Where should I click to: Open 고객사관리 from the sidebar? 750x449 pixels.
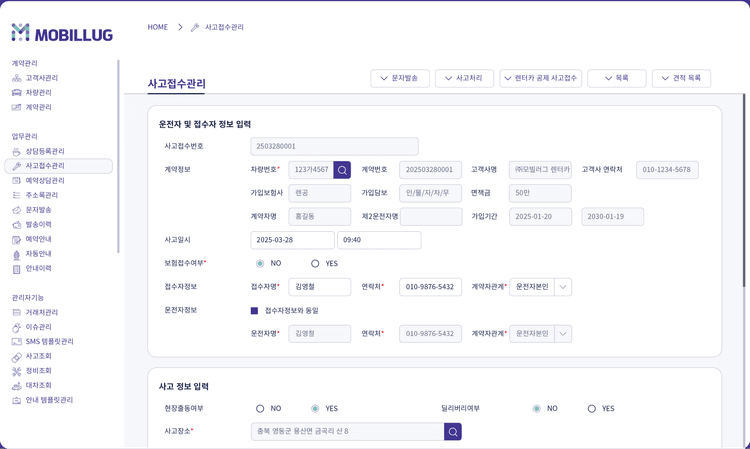[41, 78]
